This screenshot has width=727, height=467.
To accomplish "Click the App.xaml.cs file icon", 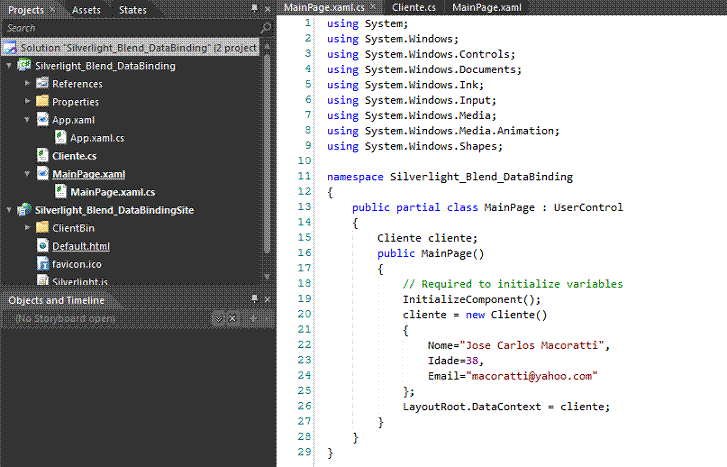I will click(x=60, y=137).
